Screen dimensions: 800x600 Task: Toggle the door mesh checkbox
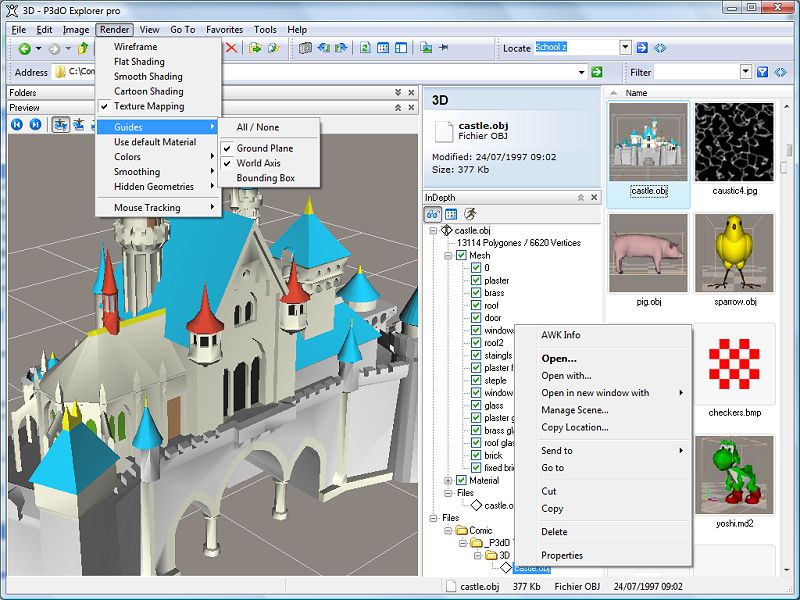click(x=476, y=317)
